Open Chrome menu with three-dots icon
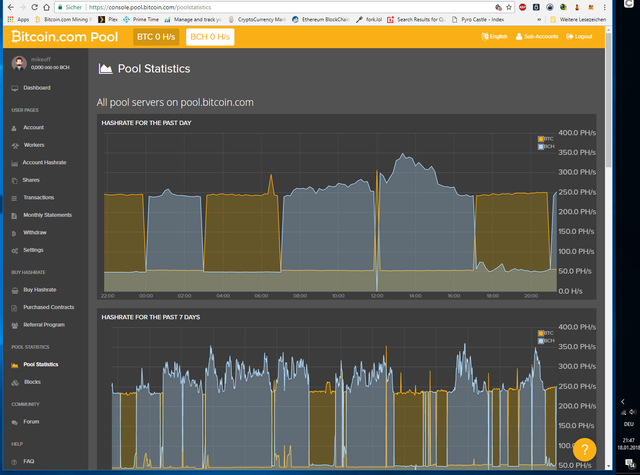Viewport: 640px width, 475px height. click(x=604, y=7)
